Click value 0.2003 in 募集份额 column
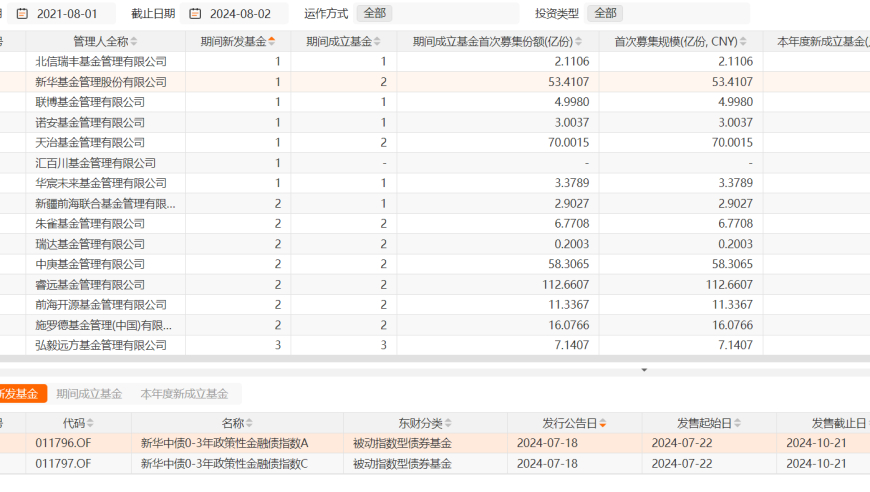The width and height of the screenshot is (870, 492). pos(571,244)
